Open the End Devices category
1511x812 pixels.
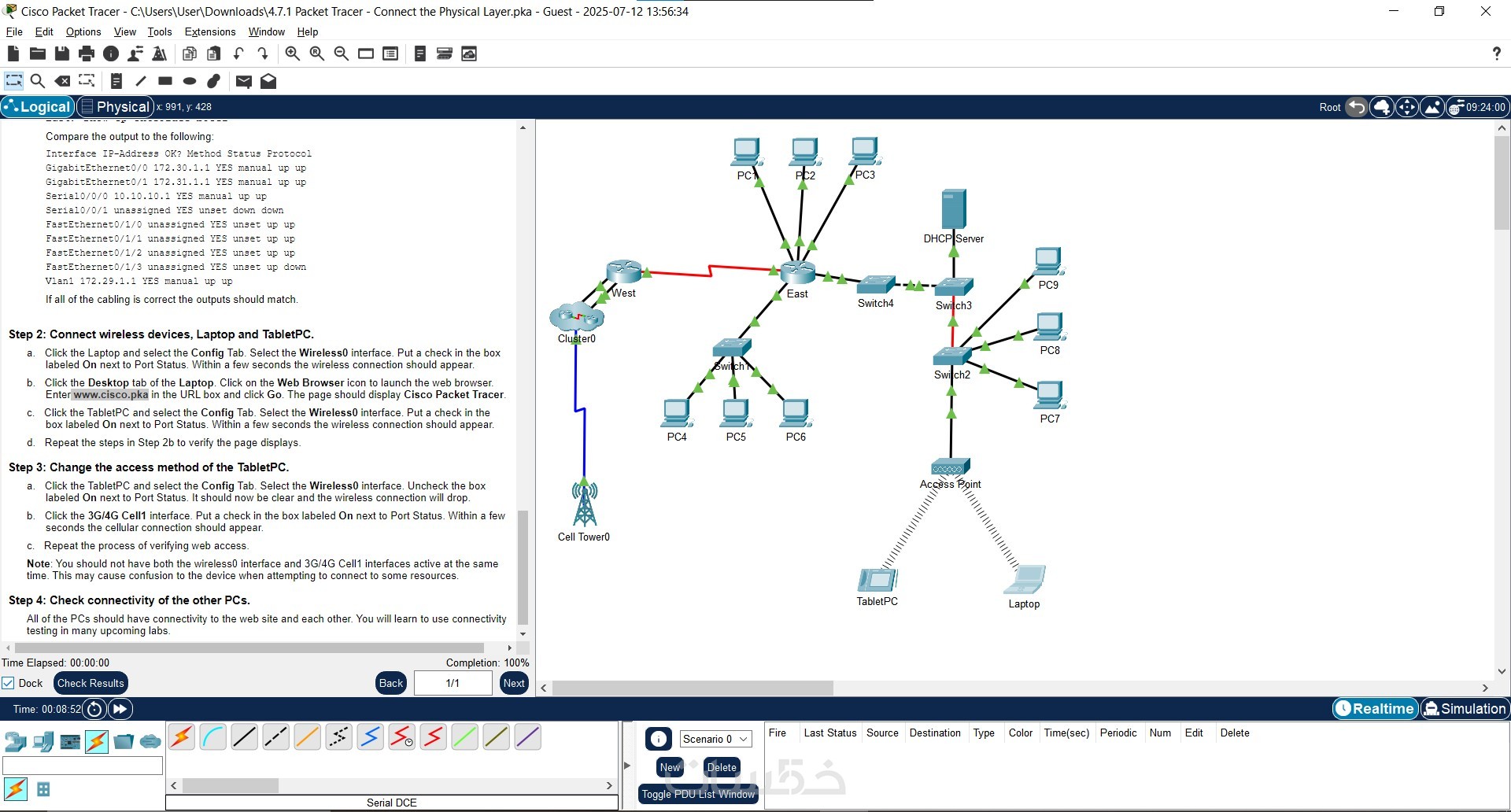tap(43, 741)
